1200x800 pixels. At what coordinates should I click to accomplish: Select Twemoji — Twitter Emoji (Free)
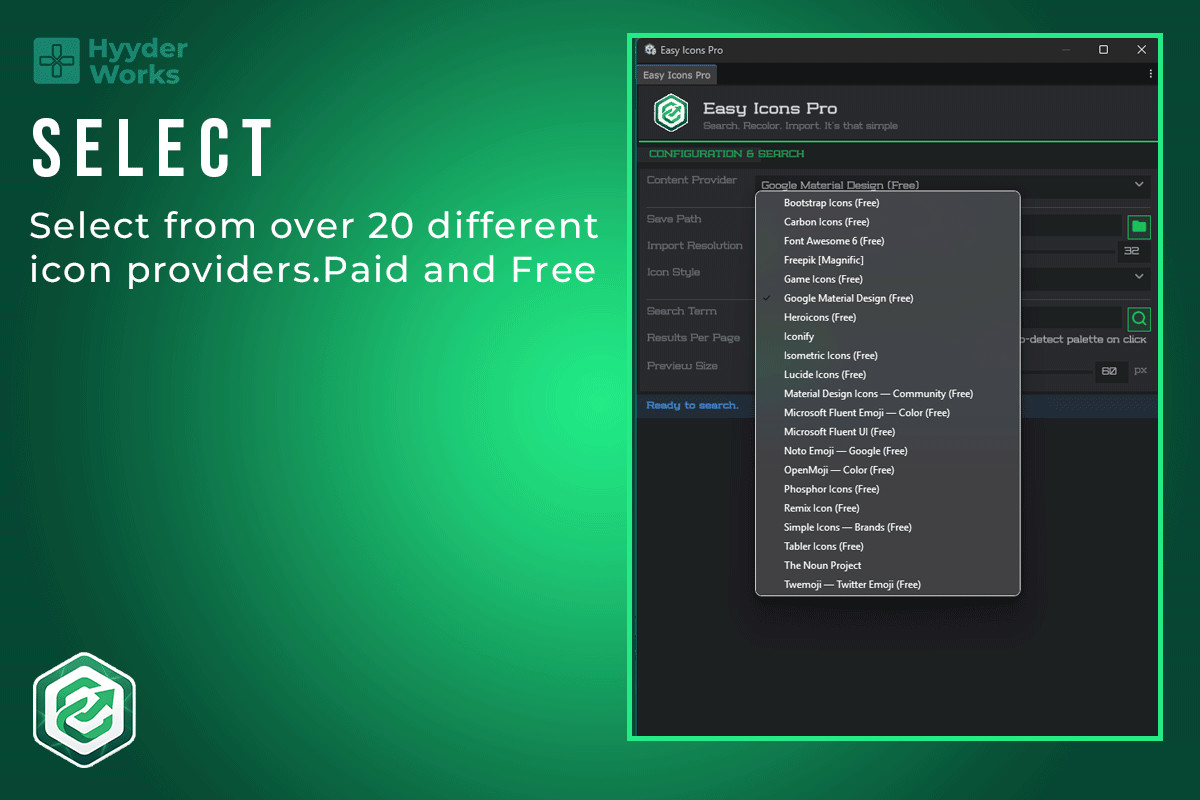click(888, 584)
